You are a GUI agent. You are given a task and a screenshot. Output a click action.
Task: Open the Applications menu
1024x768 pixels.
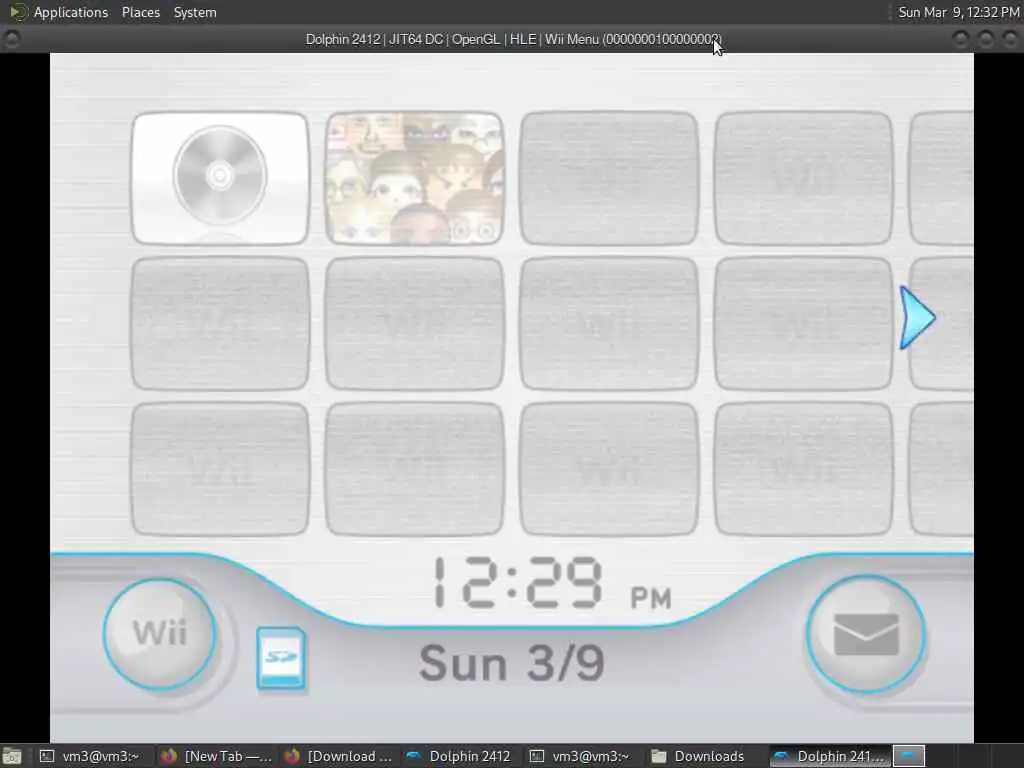coord(71,12)
